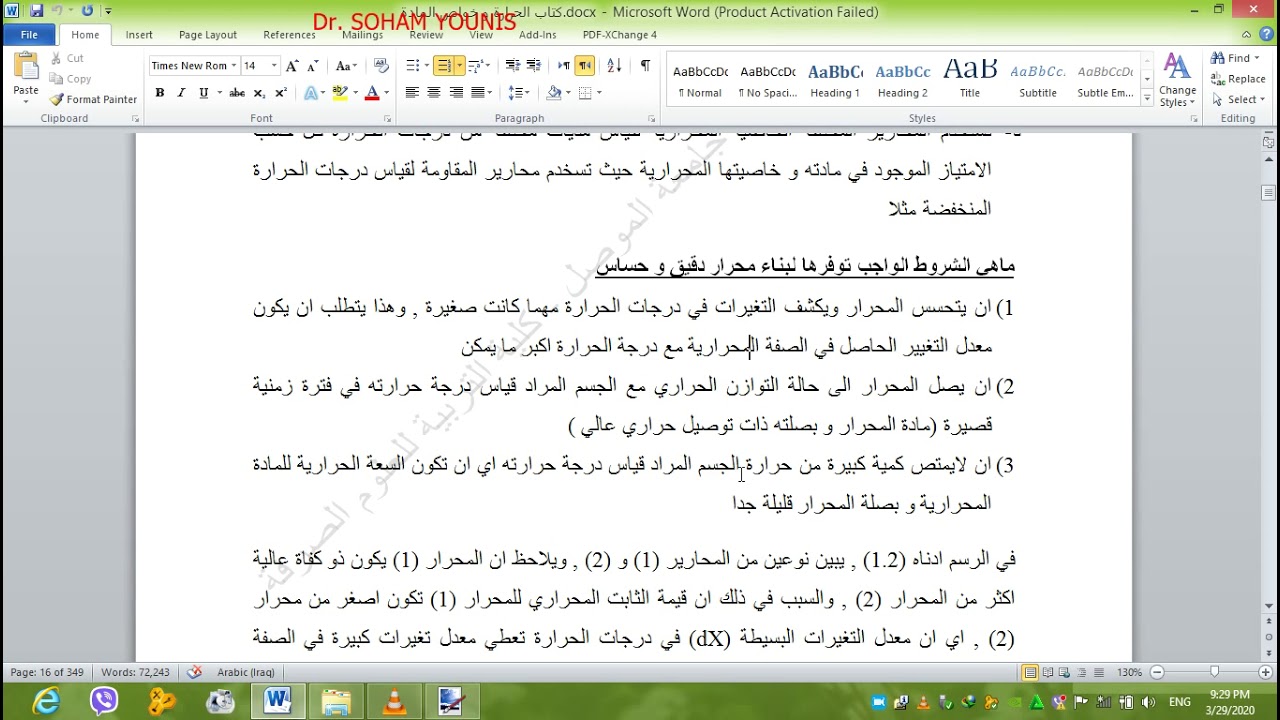Apply the red font color
The image size is (1280, 720).
pos(371,93)
